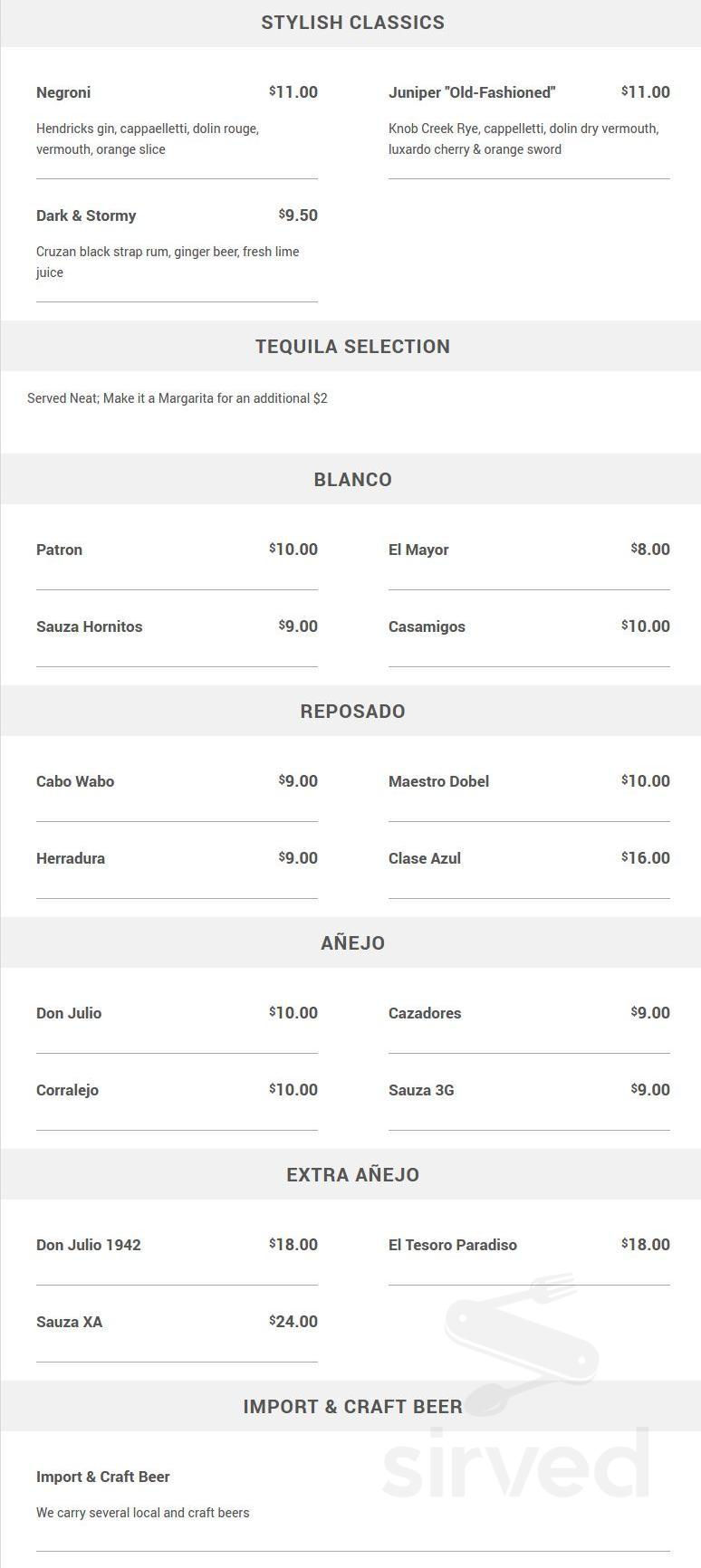Pick Patron under Blanco
Viewport: 701px width, 1568px height.
point(59,550)
